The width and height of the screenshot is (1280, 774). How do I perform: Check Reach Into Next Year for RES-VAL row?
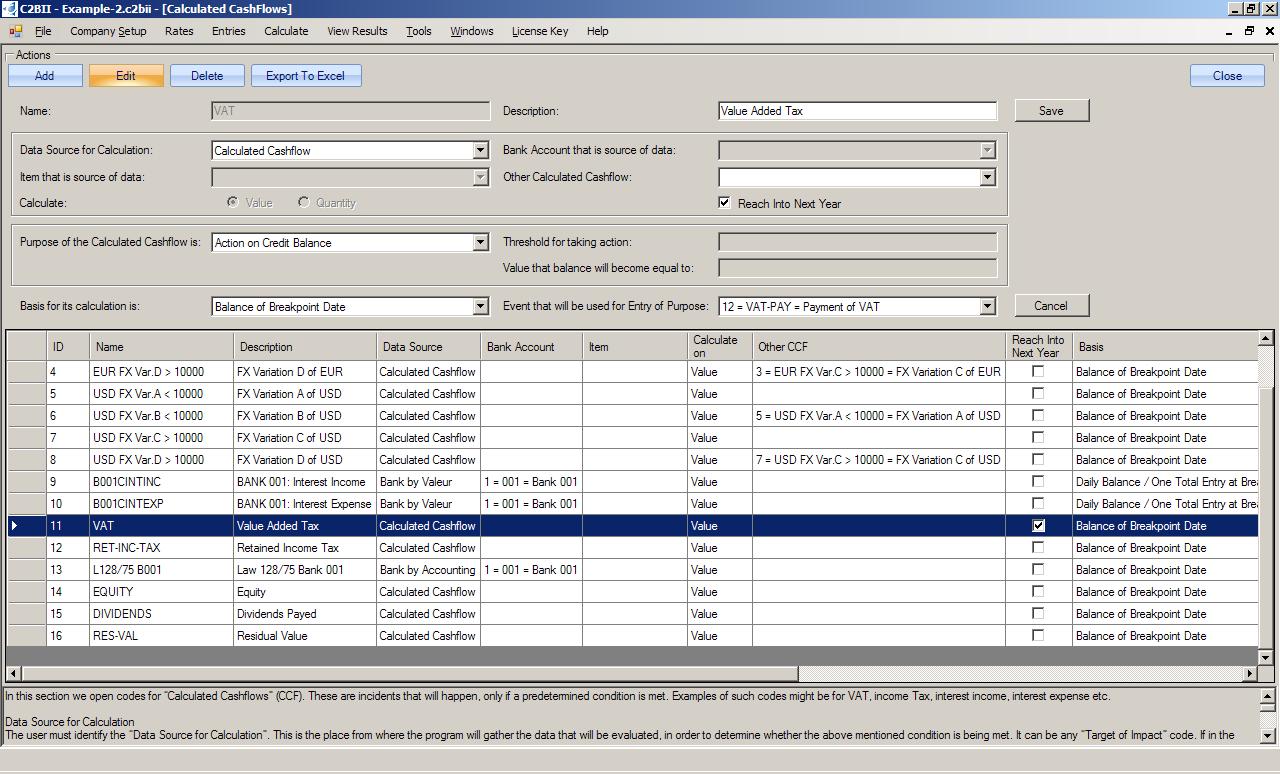[1038, 635]
